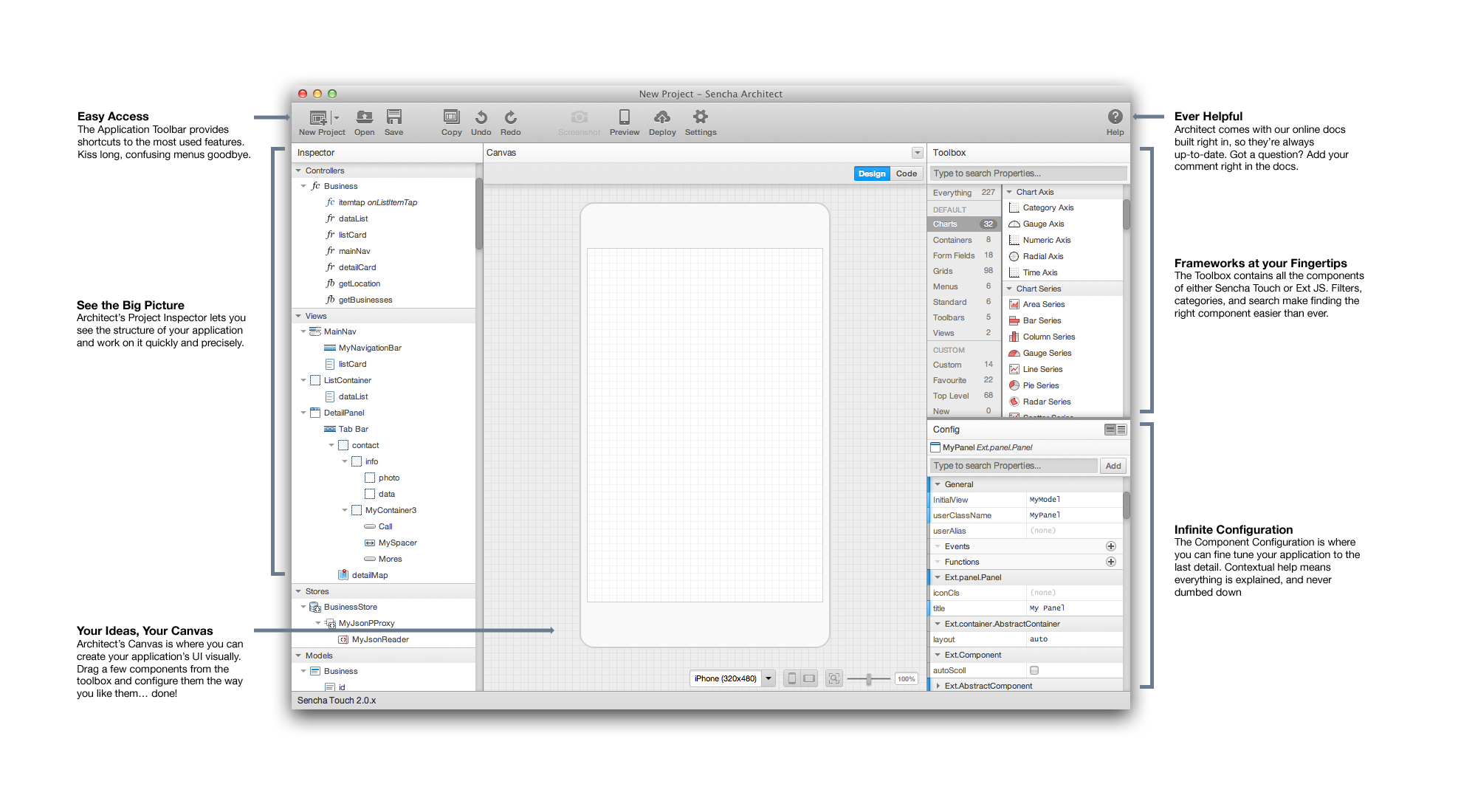1475x812 pixels.
Task: Open the Help question mark icon
Action: [x=1115, y=117]
